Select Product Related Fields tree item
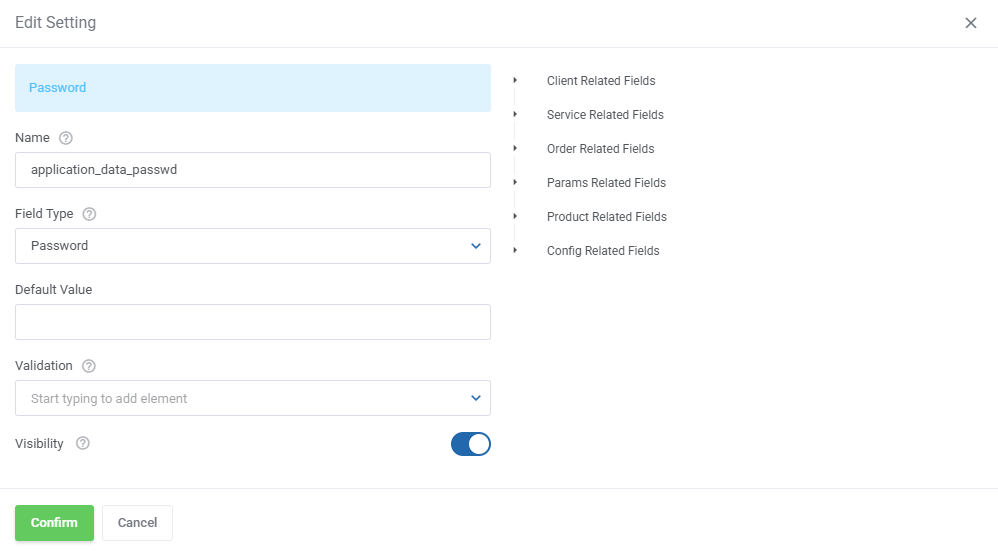 [x=606, y=217]
